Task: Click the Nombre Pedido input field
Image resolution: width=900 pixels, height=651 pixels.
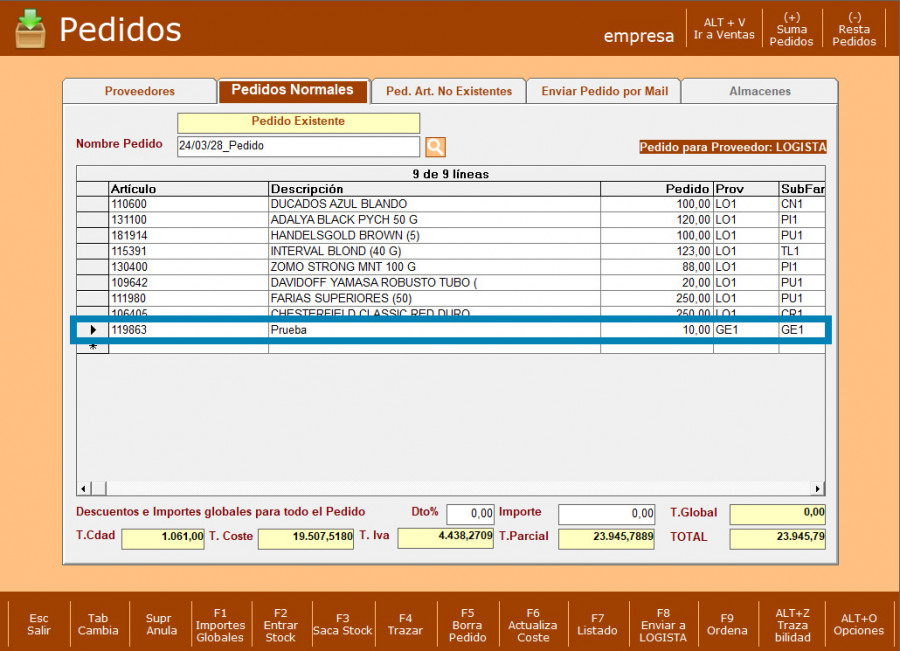Action: (x=297, y=146)
